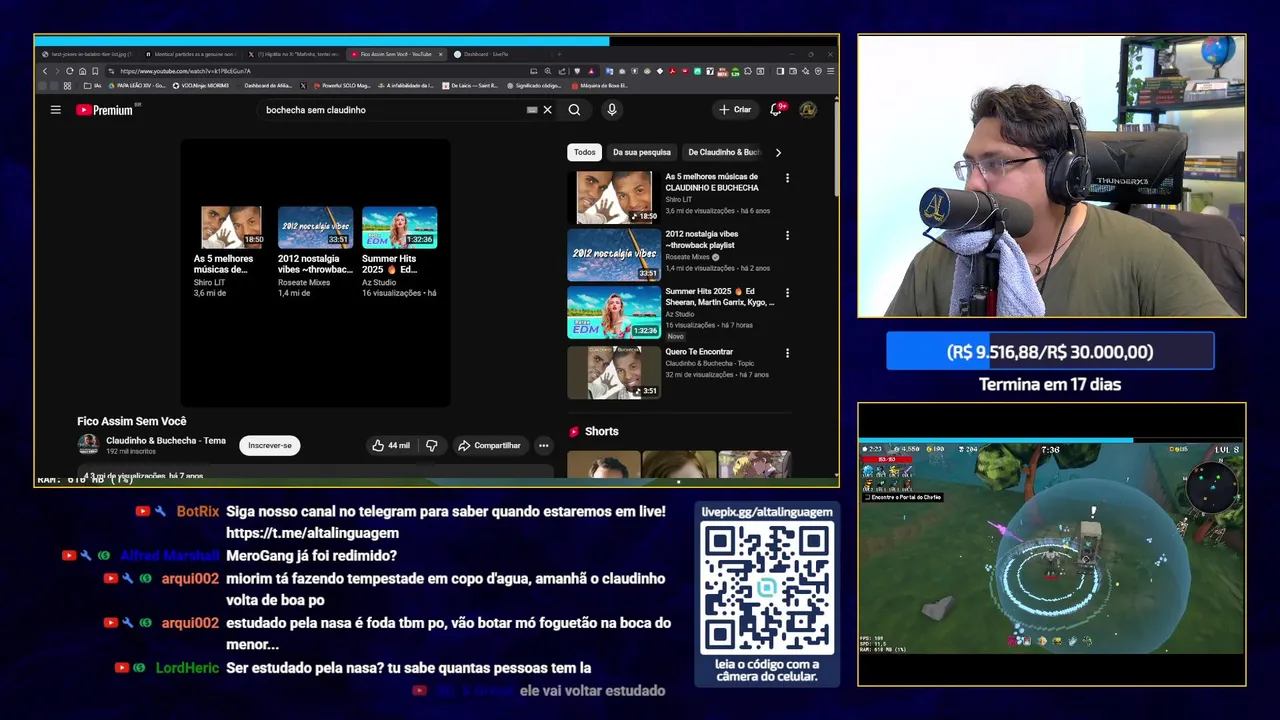Open the YouTube hamburger guide menu
1280x720 pixels.
pyautogui.click(x=56, y=110)
